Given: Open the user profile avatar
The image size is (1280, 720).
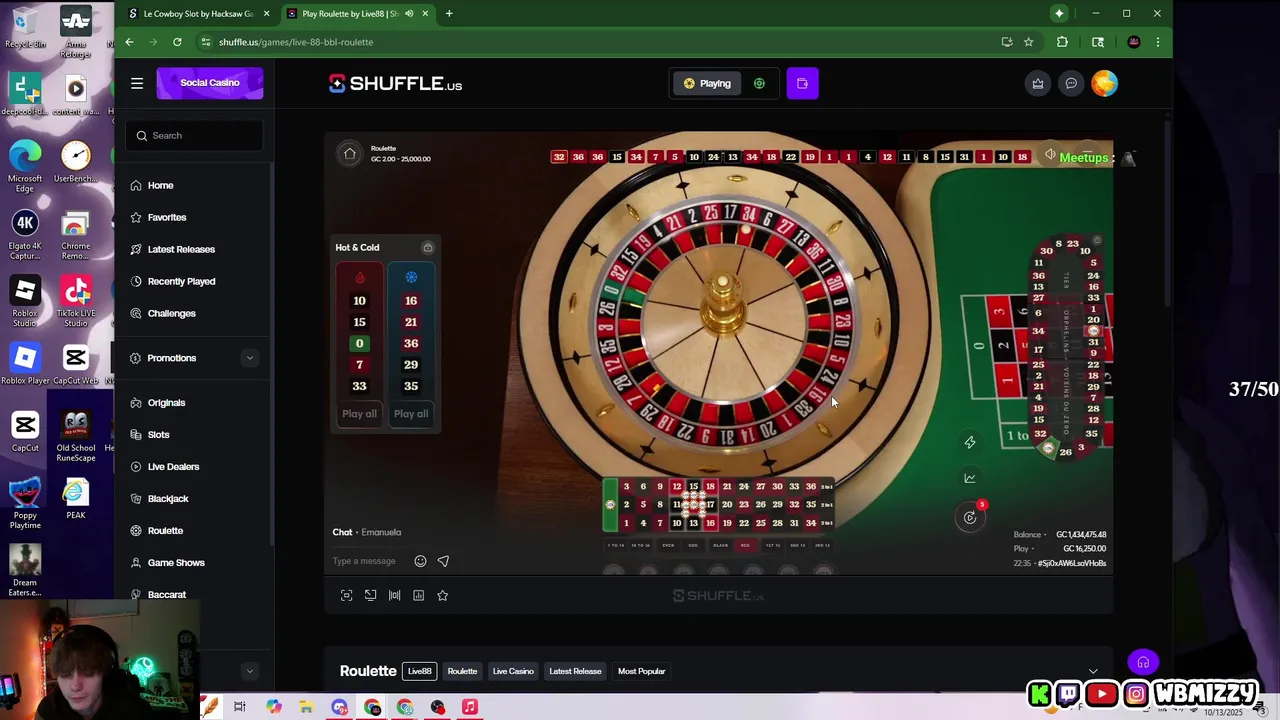Looking at the screenshot, I should (1104, 83).
